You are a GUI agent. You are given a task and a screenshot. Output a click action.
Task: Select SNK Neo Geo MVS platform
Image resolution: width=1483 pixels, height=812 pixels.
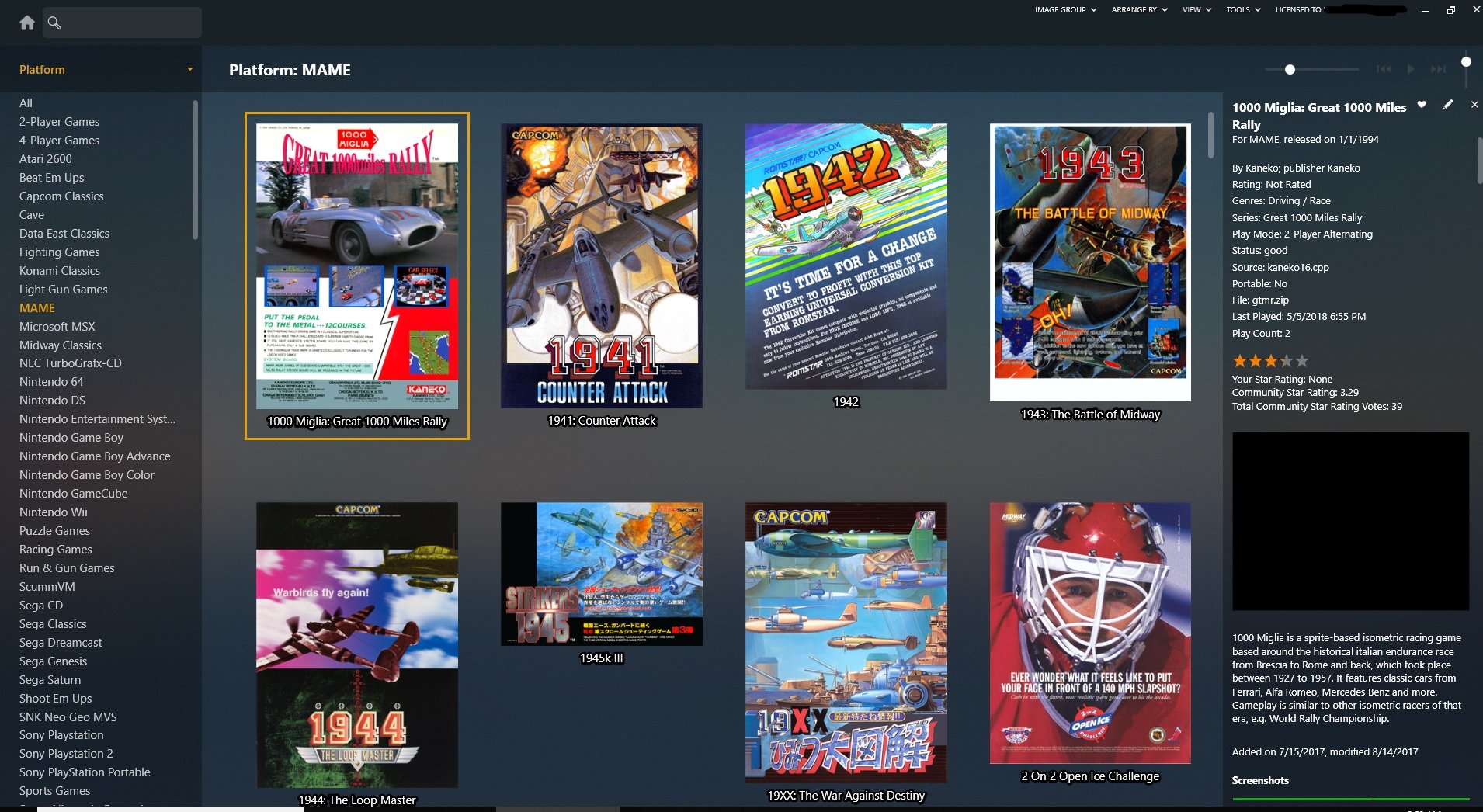[68, 717]
